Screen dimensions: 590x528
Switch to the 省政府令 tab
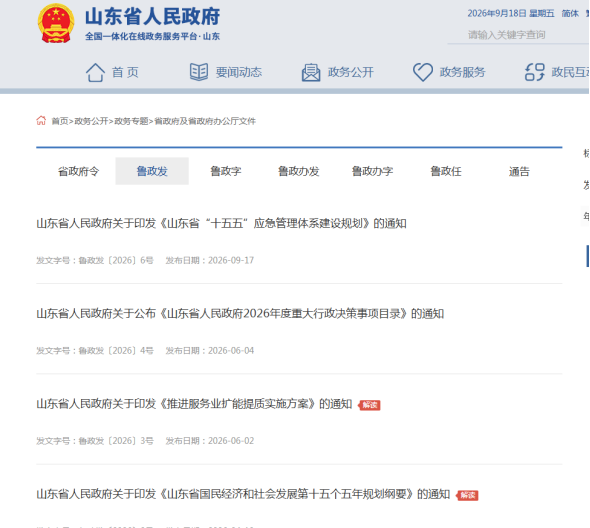click(78, 171)
